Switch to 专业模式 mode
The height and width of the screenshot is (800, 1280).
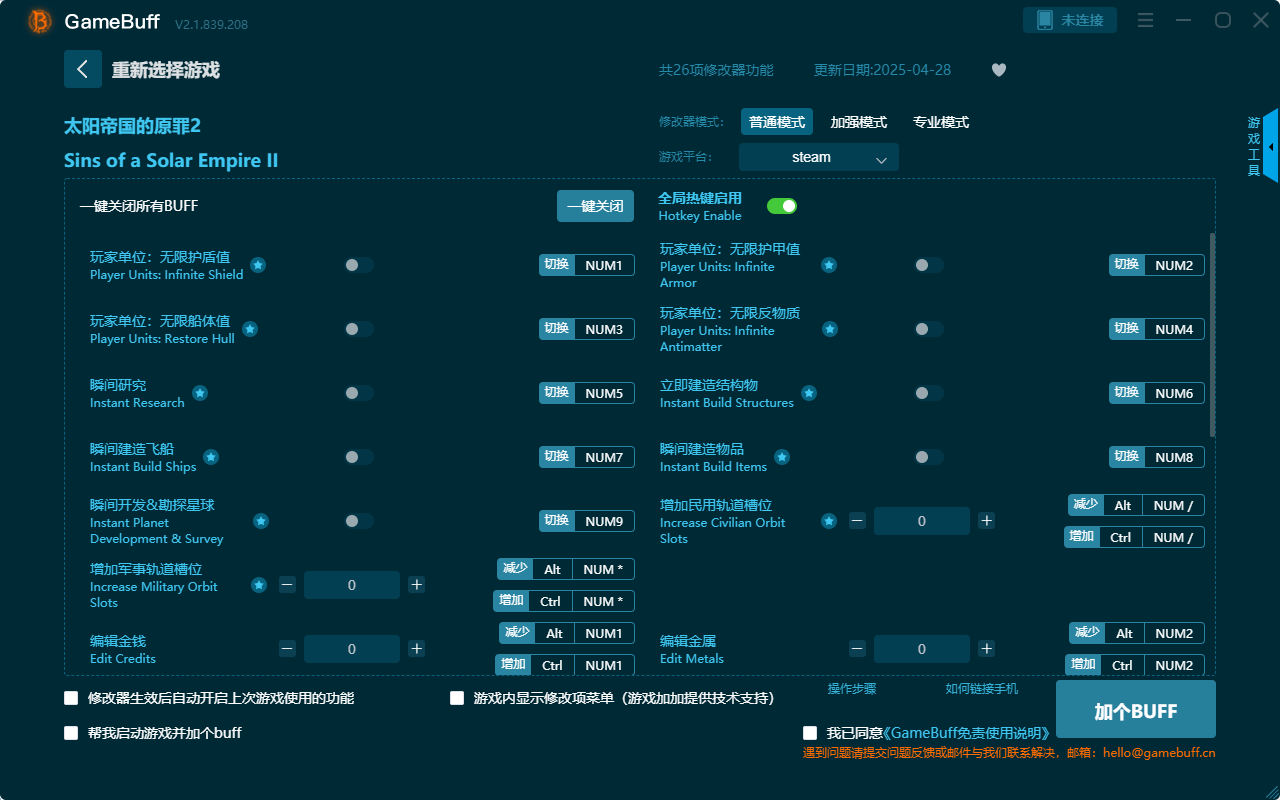click(941, 121)
